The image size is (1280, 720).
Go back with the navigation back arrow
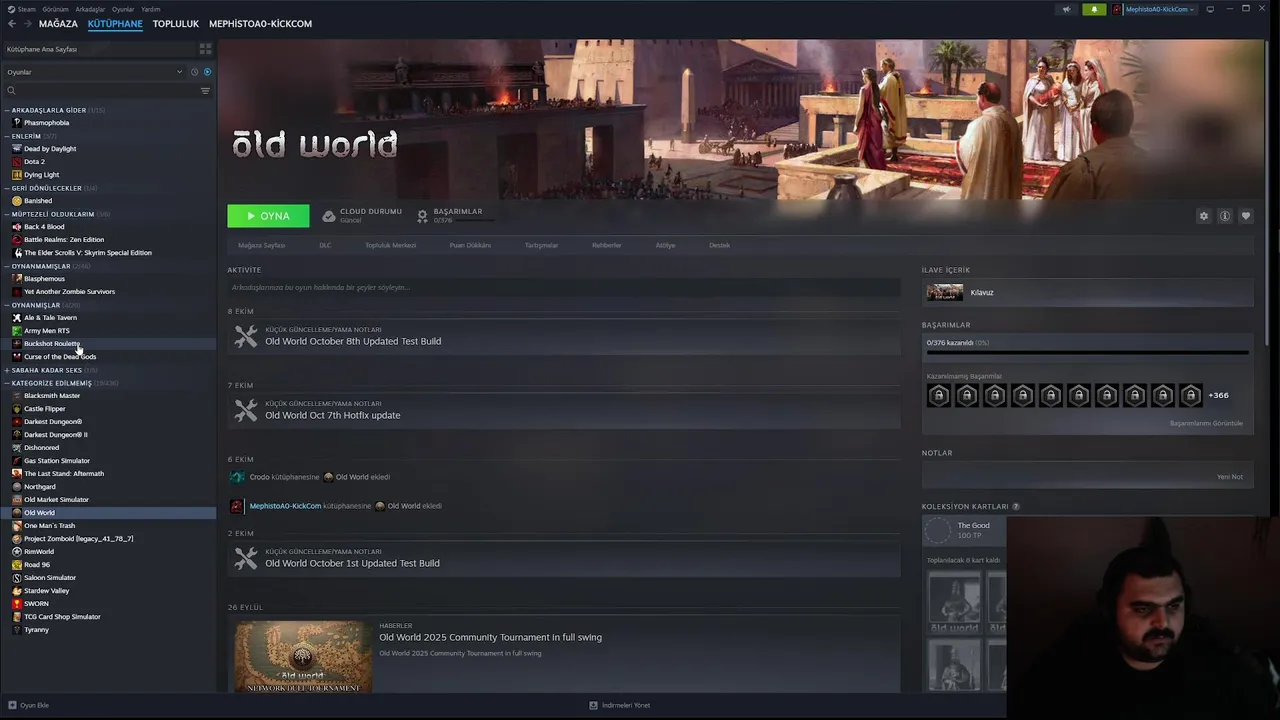[12, 23]
